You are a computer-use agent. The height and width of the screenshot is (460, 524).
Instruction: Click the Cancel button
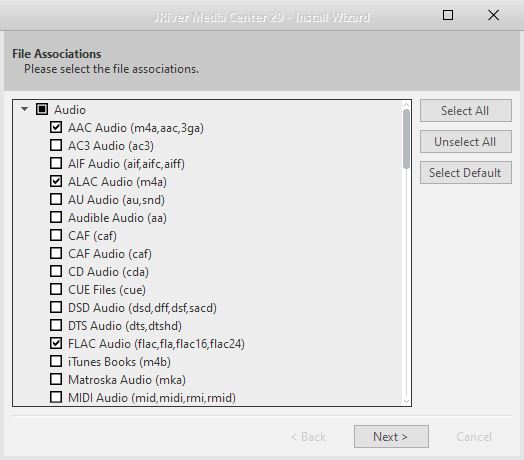coord(474,437)
